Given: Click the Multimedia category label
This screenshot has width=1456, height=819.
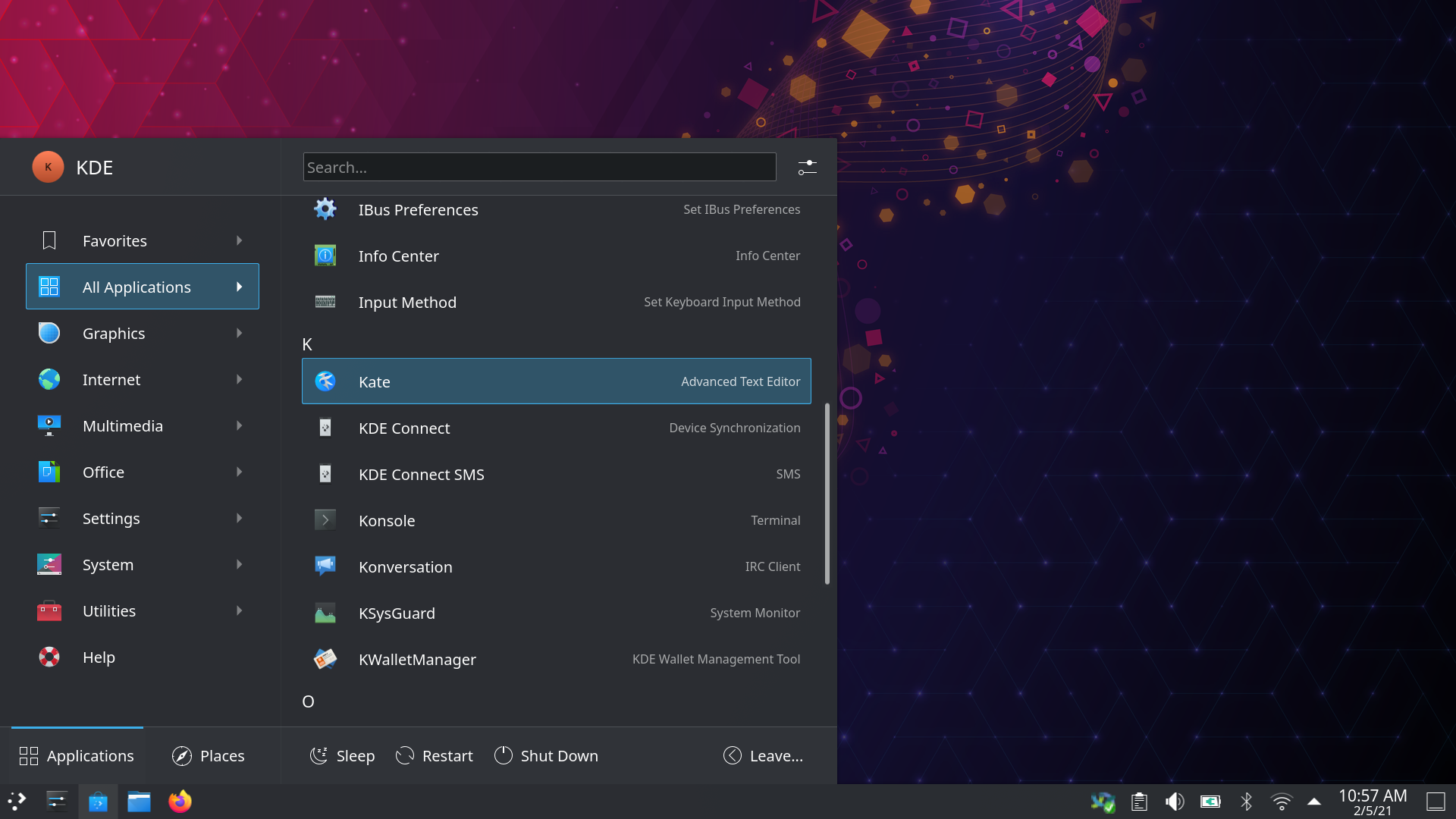Looking at the screenshot, I should (123, 425).
